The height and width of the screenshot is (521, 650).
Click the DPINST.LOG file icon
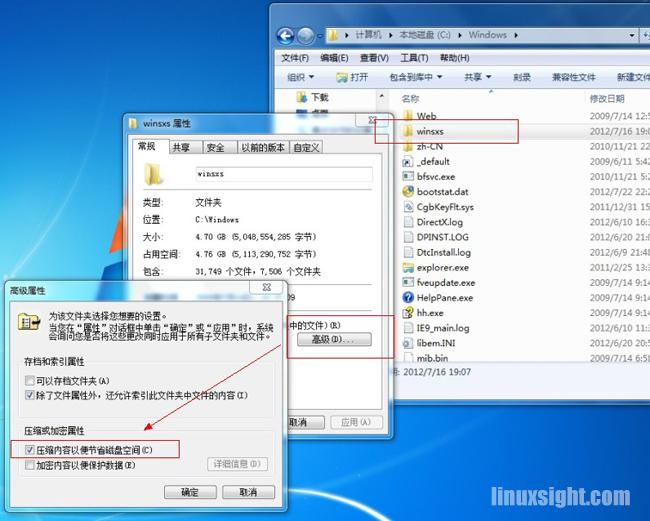point(408,237)
